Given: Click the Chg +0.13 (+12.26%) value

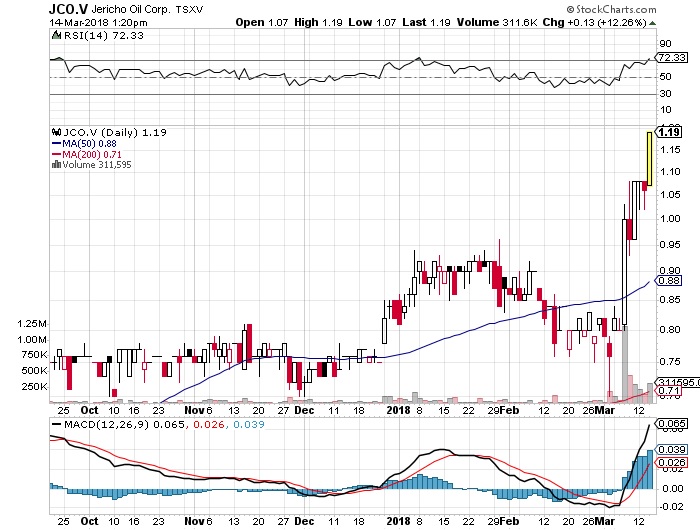Looking at the screenshot, I should point(595,22).
